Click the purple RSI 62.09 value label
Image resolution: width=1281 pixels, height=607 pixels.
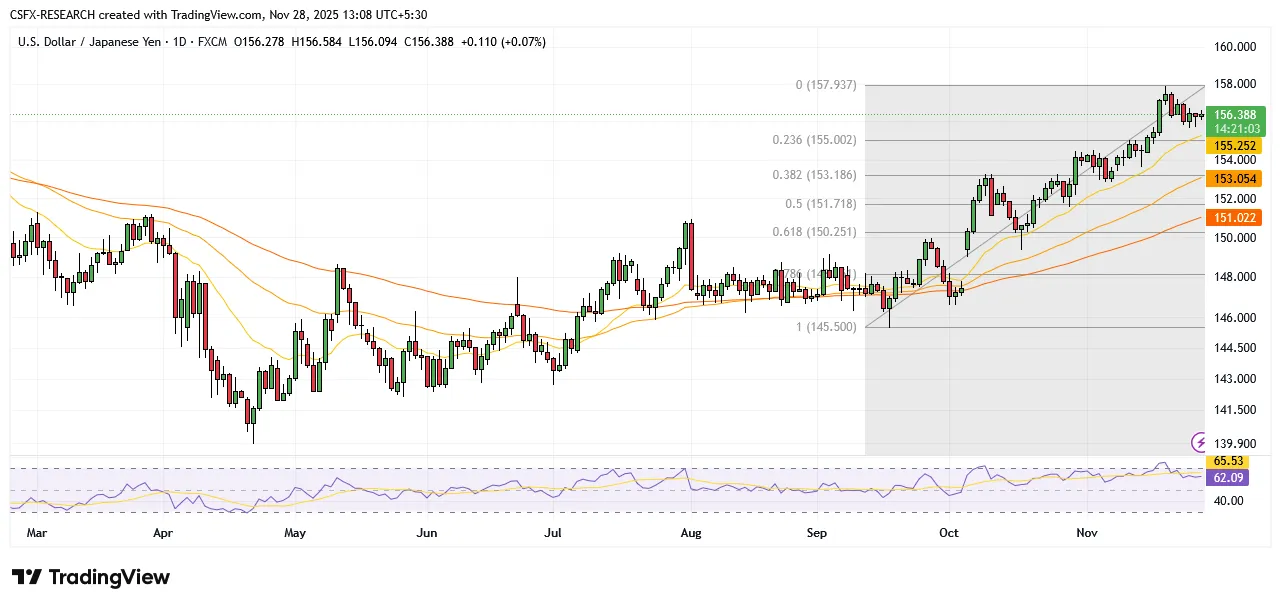(1227, 479)
